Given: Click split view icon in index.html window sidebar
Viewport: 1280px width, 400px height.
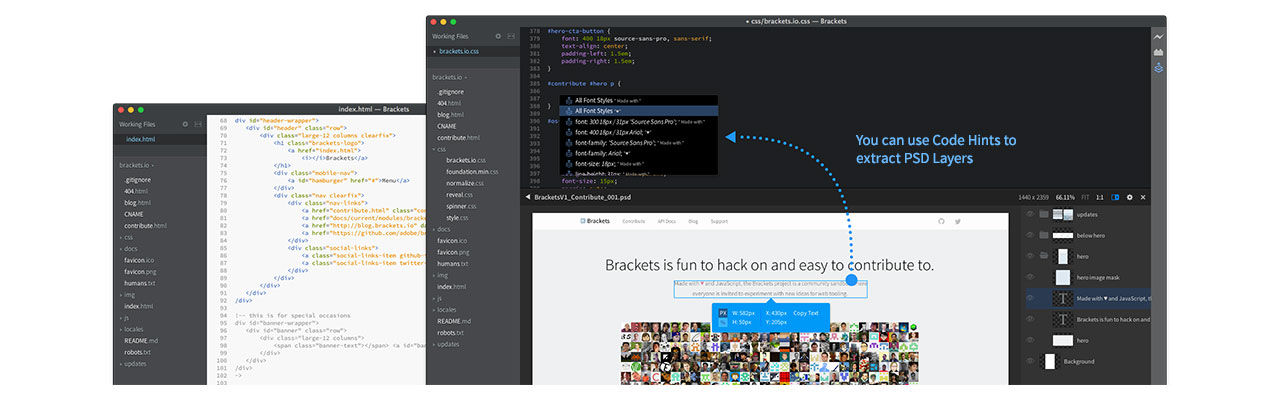Looking at the screenshot, I should click(197, 124).
